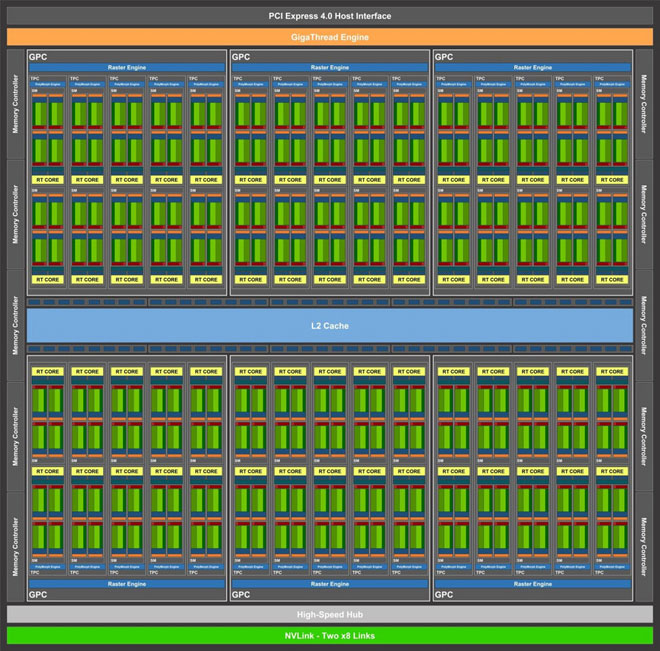Select the orange GigaThread Engine bar
Image resolution: width=660 pixels, height=651 pixels.
[x=330, y=37]
